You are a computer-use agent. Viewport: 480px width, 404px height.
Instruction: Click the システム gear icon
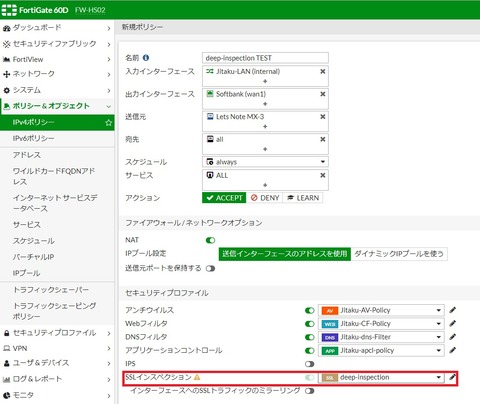(6, 90)
